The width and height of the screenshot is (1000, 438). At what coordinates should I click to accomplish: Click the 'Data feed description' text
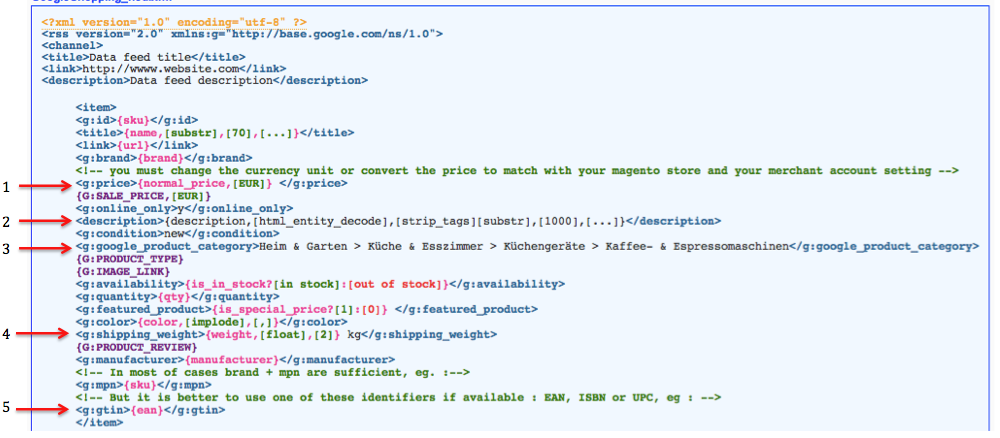pos(200,81)
